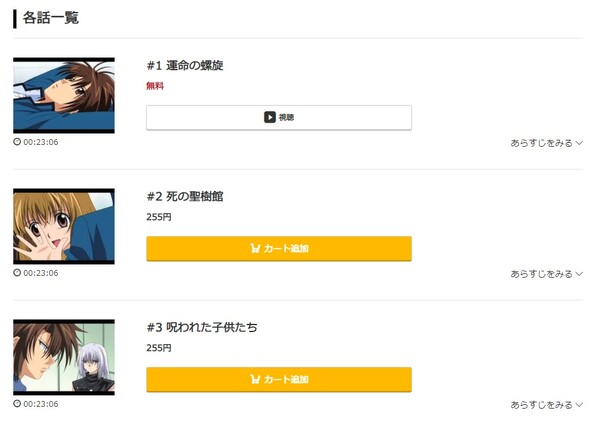Expand あらすじをみる for episode #1
The width and height of the screenshot is (600, 427).
pos(546,143)
